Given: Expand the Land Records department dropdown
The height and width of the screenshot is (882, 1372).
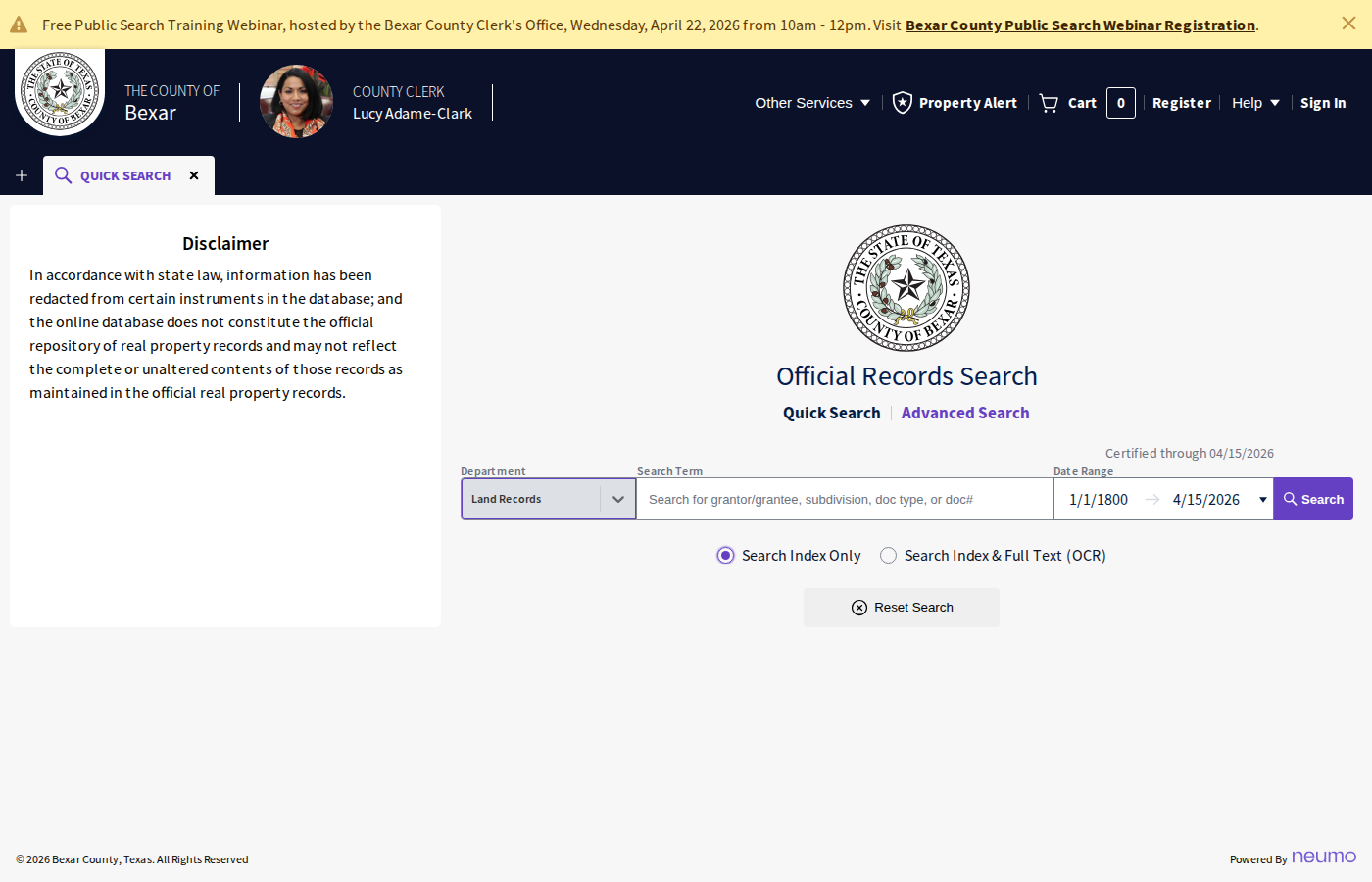Looking at the screenshot, I should click(x=618, y=498).
